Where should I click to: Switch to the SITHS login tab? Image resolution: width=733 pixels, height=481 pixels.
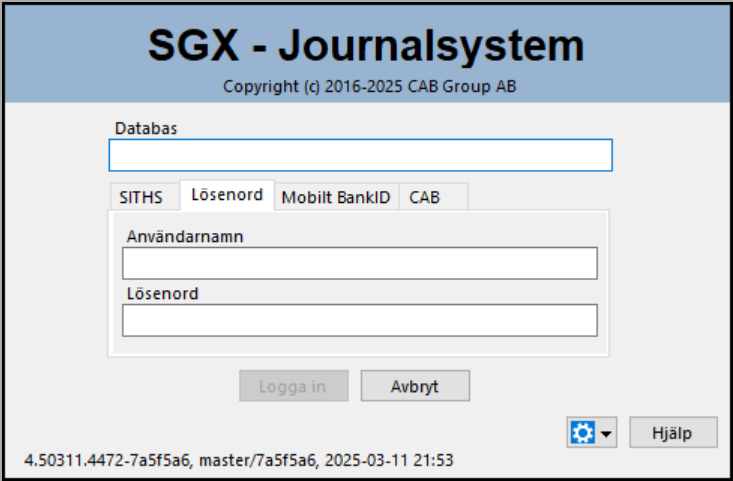(x=145, y=197)
